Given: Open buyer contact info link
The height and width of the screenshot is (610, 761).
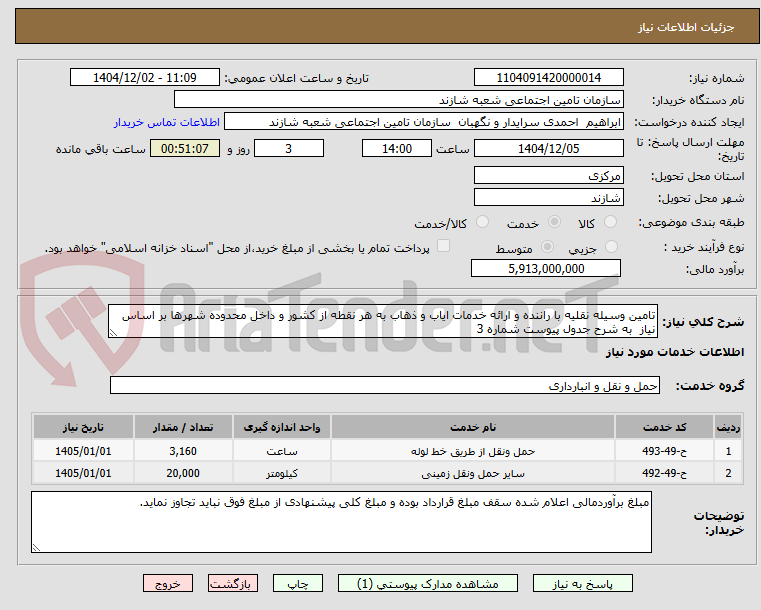Looking at the screenshot, I should [x=167, y=122].
